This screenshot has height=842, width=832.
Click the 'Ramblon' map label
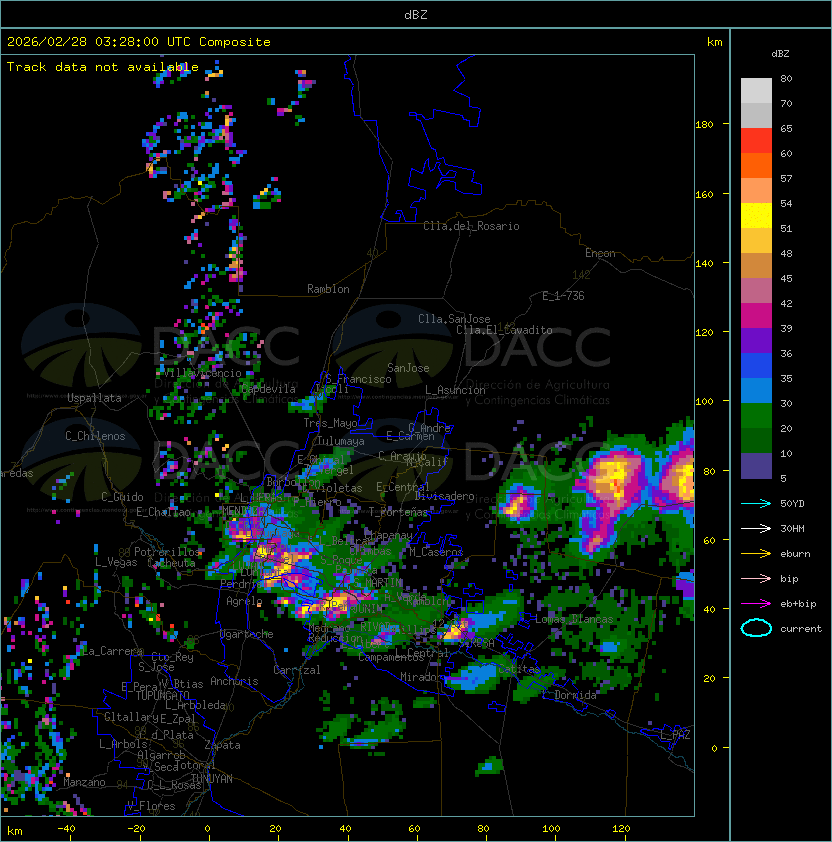(x=328, y=289)
